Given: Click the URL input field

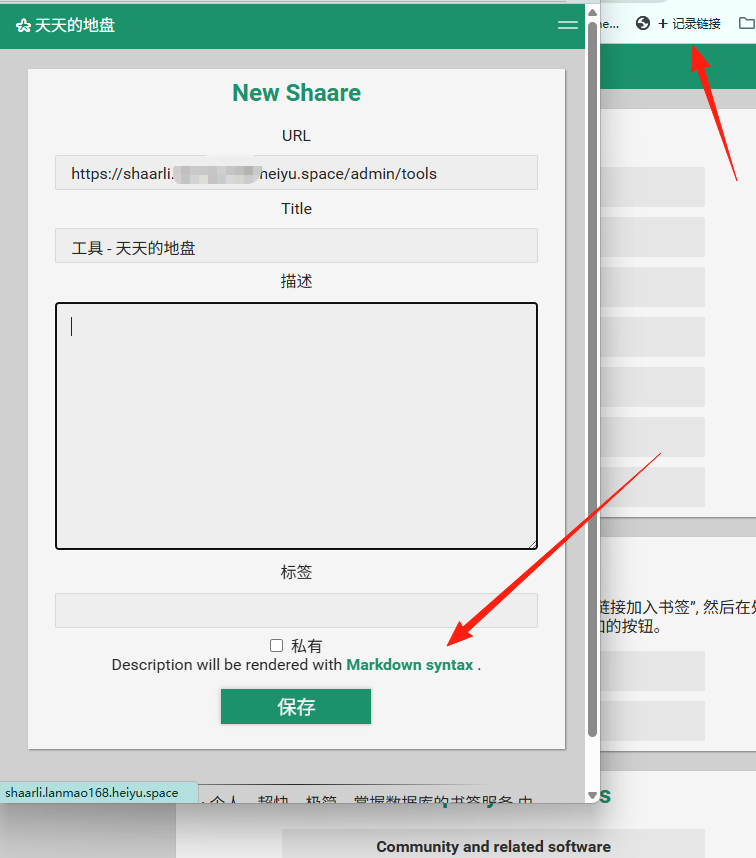Looking at the screenshot, I should [x=296, y=173].
